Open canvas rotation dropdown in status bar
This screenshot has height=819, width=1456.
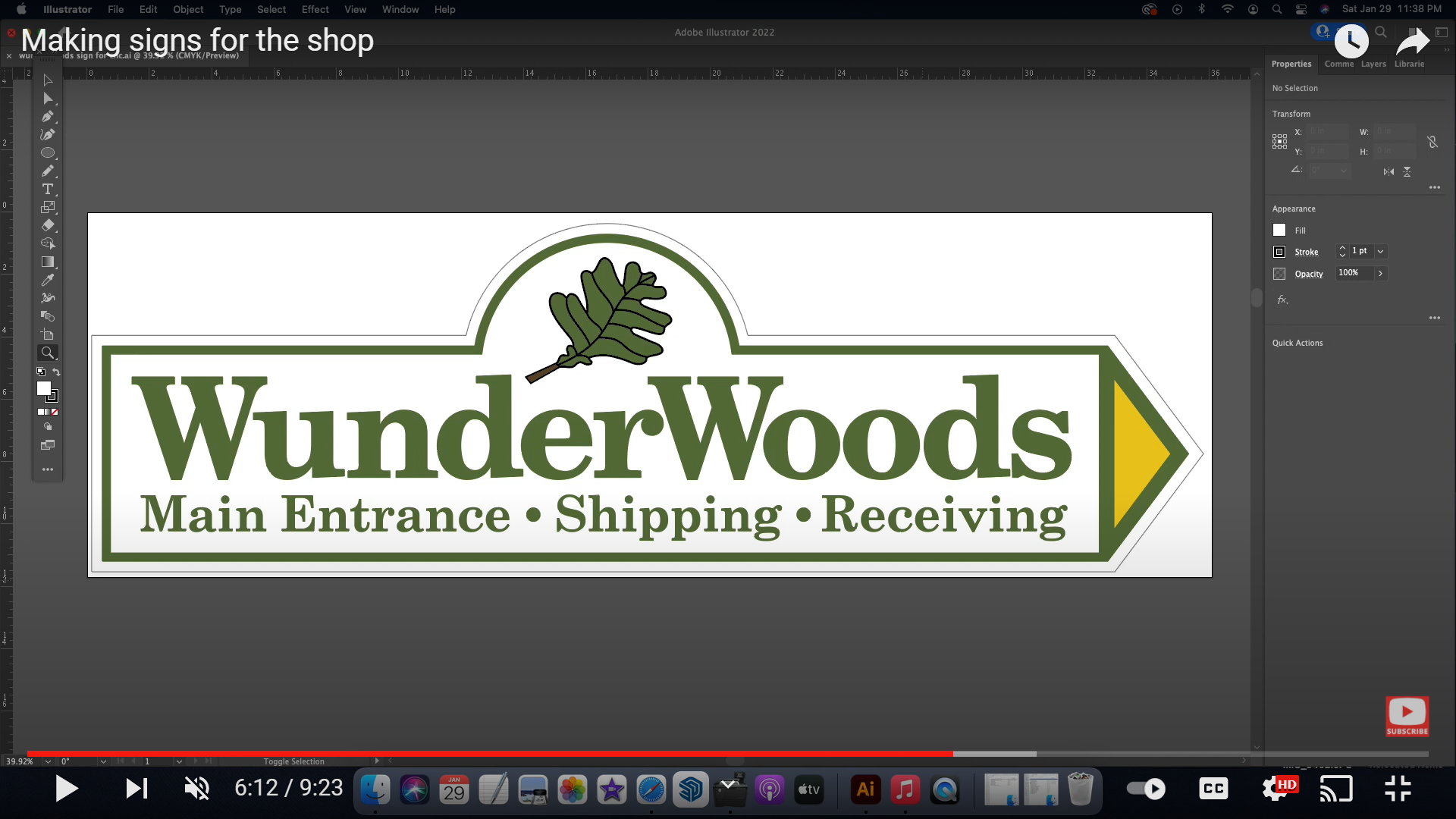pos(103,761)
